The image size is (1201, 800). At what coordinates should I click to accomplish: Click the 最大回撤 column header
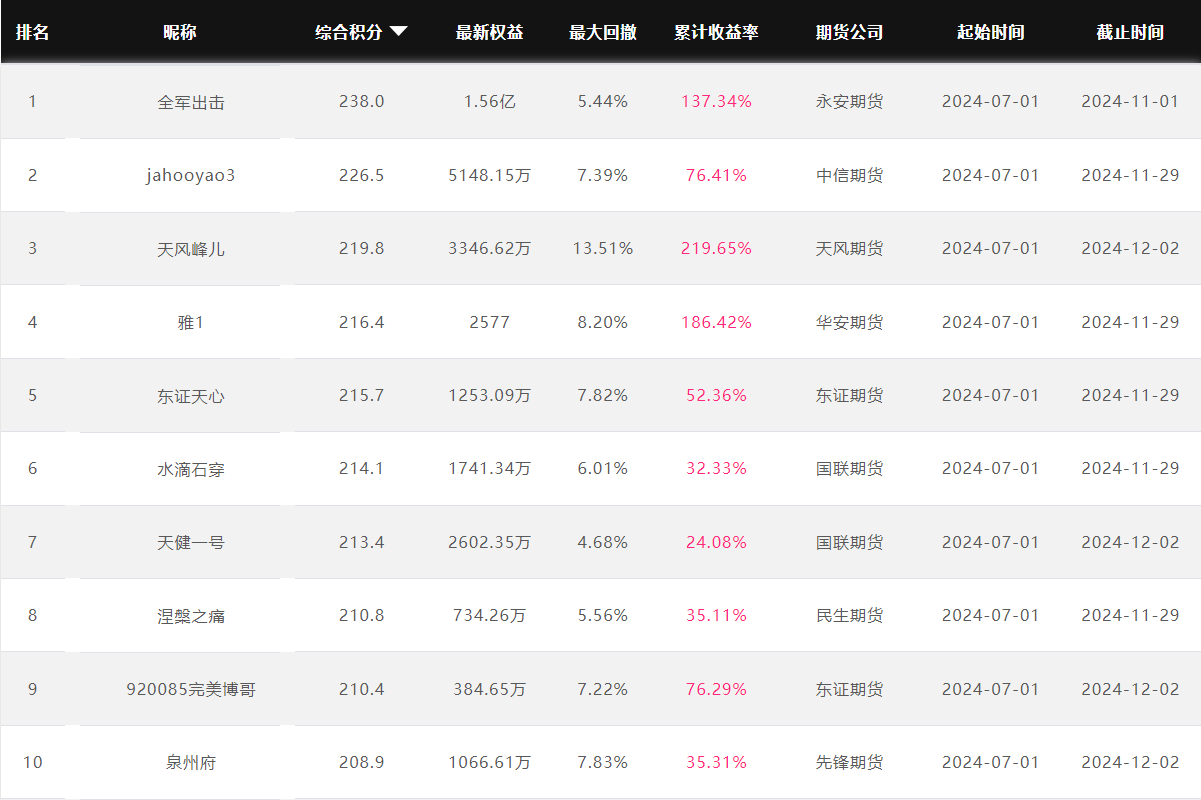click(x=603, y=32)
